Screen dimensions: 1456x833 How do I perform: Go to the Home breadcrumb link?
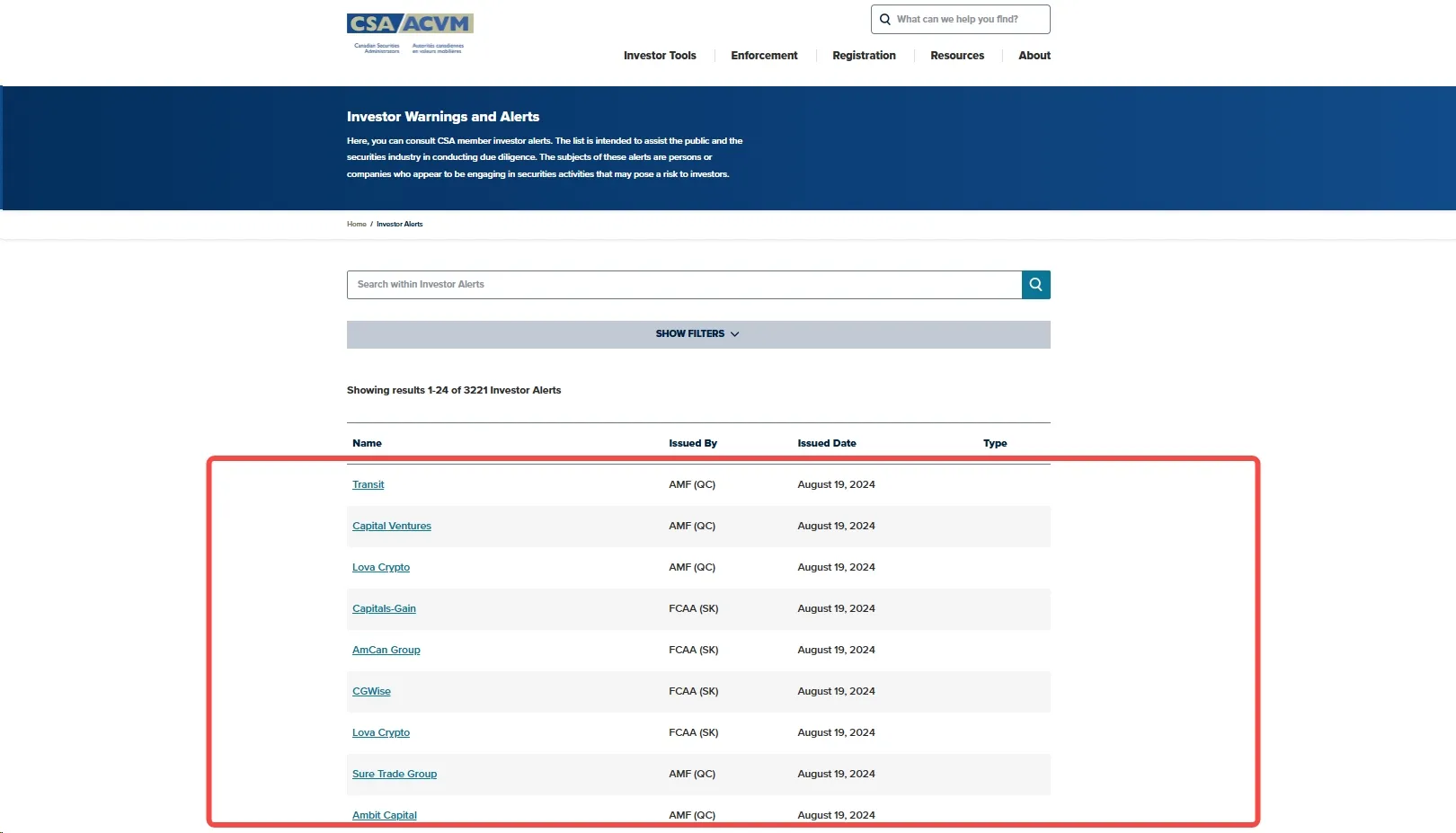[x=357, y=225]
